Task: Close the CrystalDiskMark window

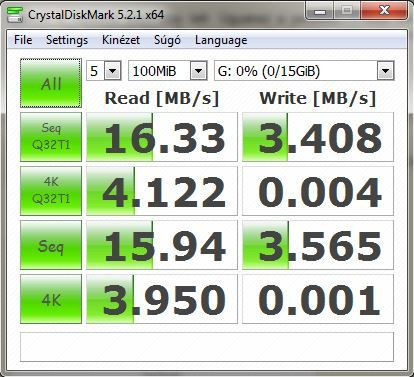Action: click(x=384, y=11)
